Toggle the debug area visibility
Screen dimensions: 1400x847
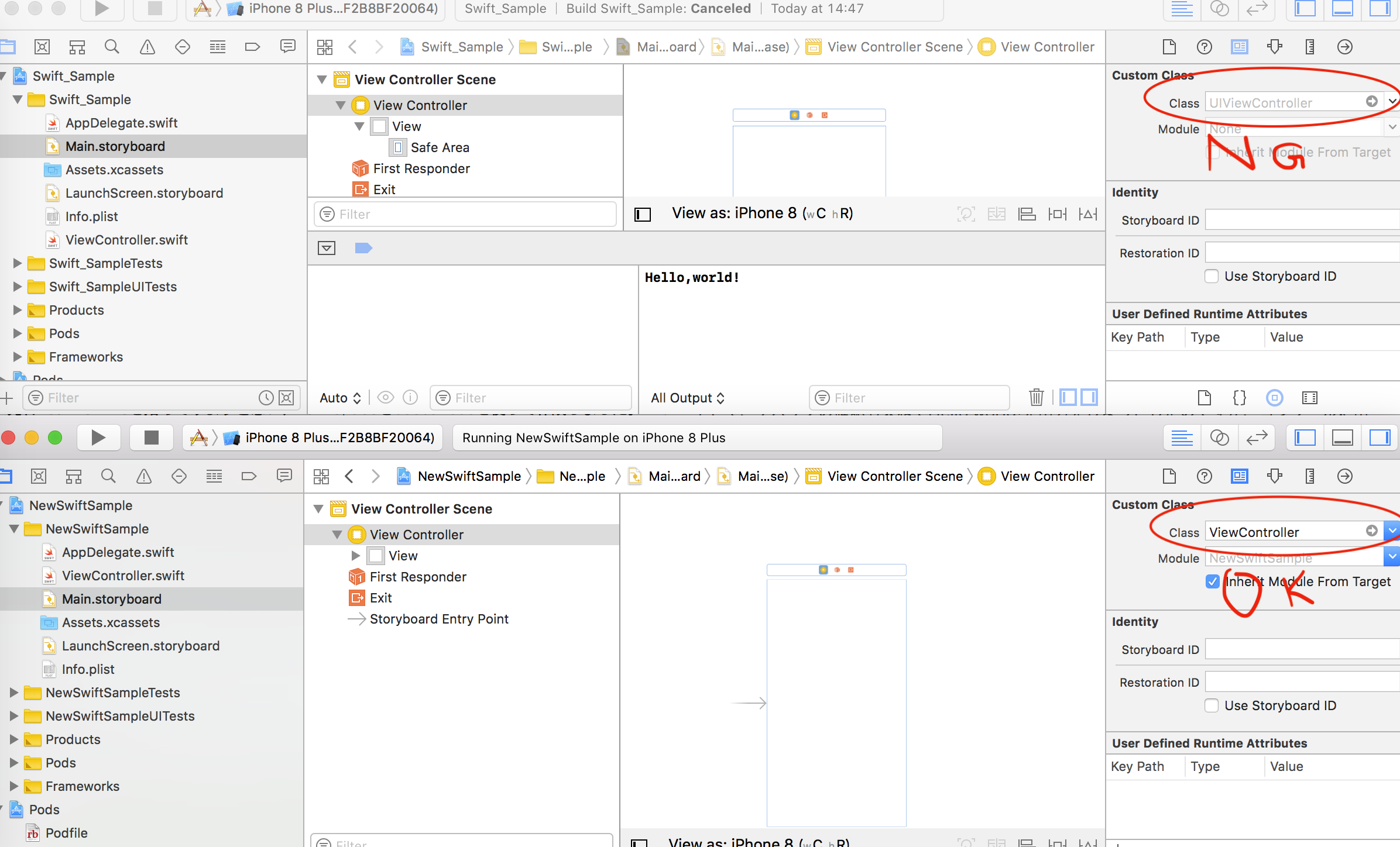coord(1343,9)
